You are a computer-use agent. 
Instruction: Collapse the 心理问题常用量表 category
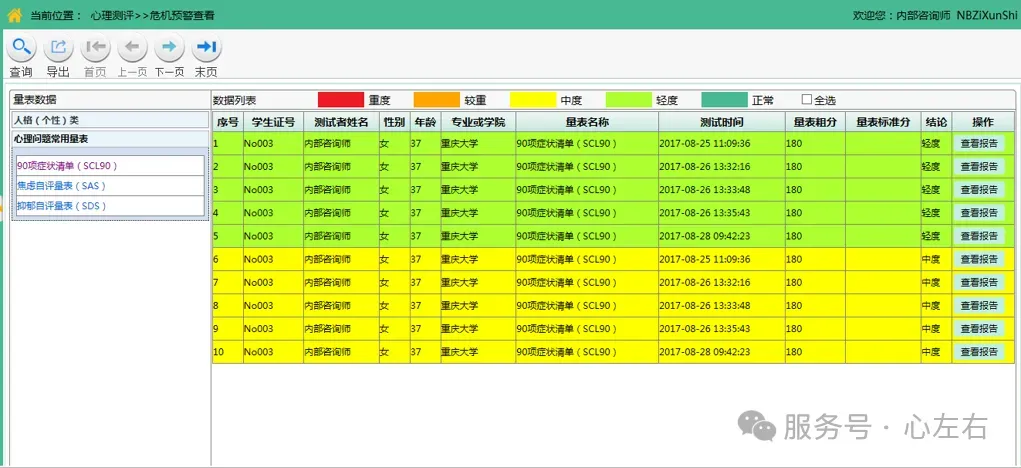[x=110, y=139]
